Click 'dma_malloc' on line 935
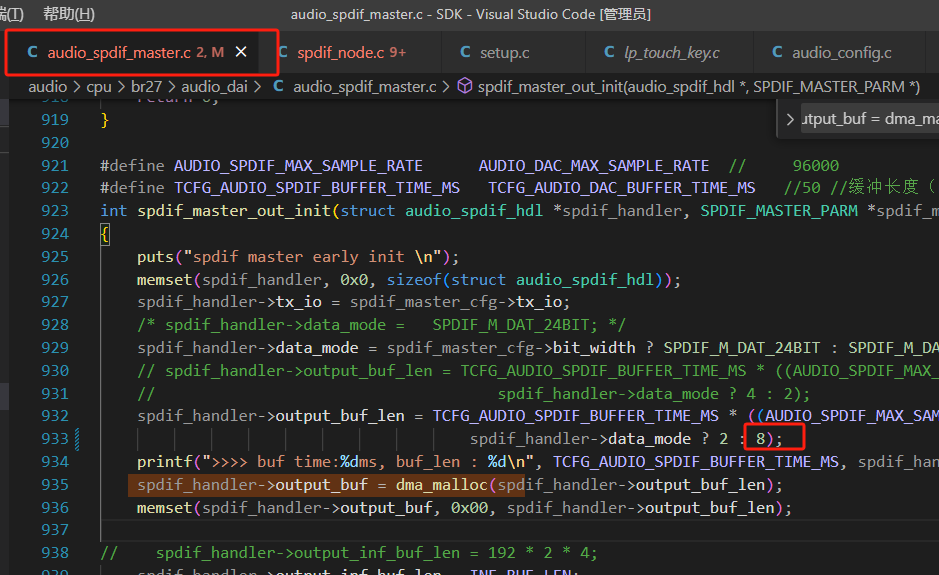The width and height of the screenshot is (939, 575). [x=442, y=485]
